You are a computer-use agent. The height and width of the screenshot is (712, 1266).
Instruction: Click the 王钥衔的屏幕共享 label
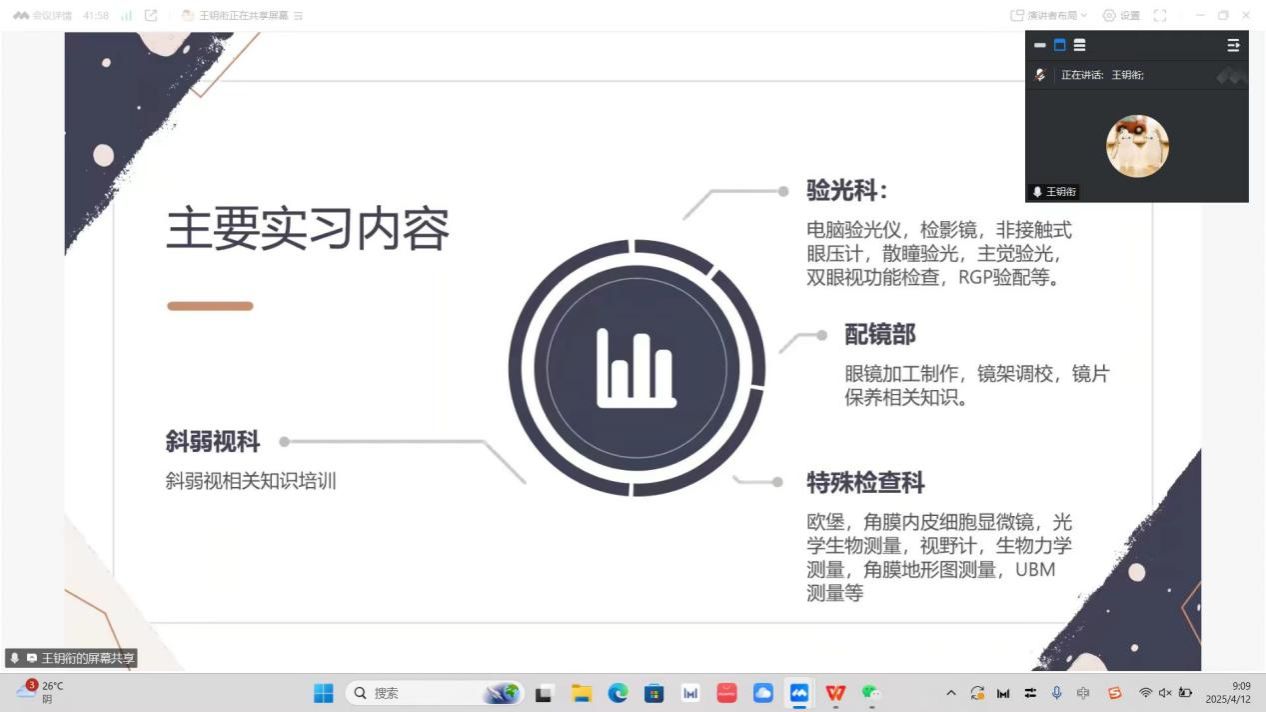[x=88, y=658]
